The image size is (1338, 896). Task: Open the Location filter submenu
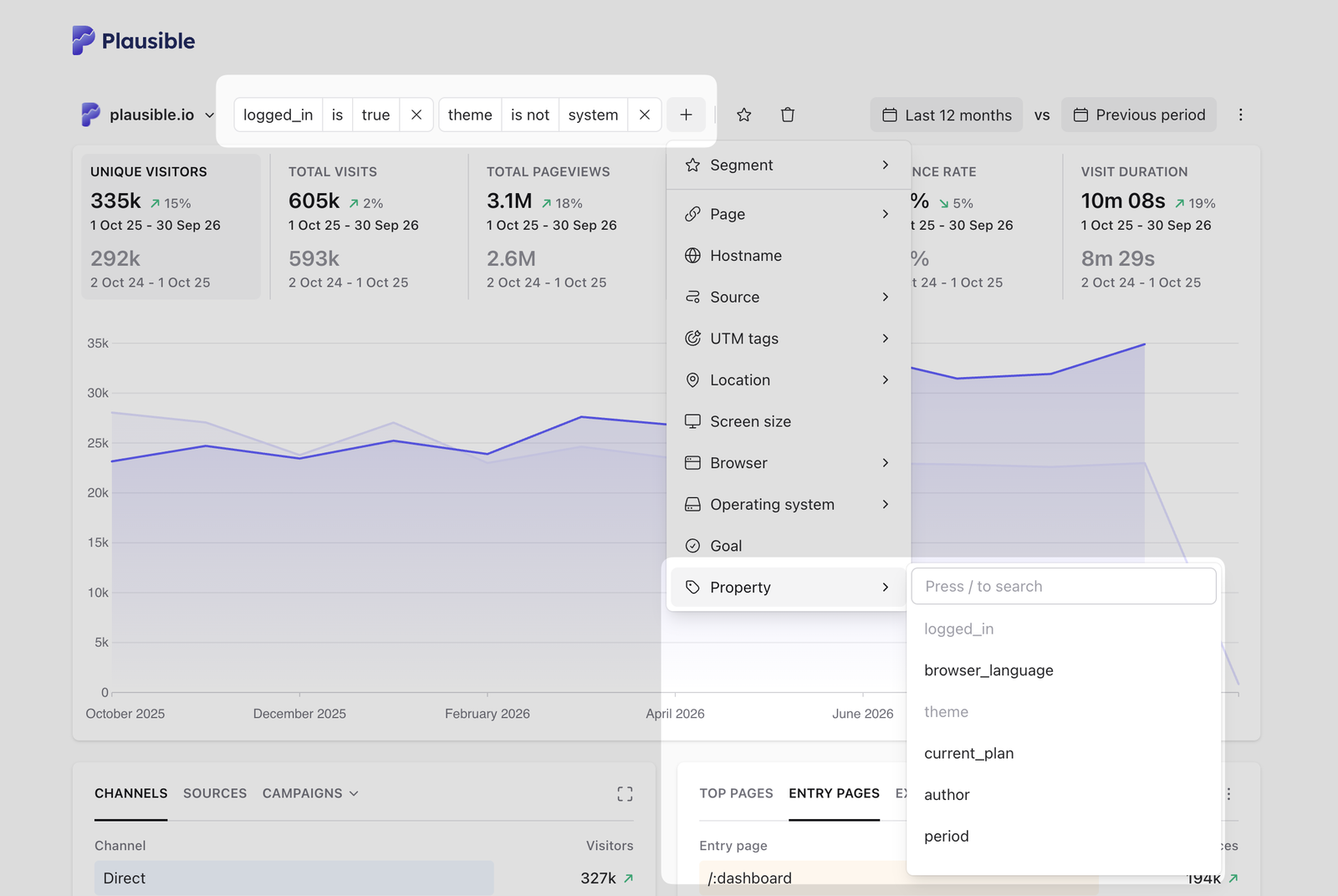point(789,380)
